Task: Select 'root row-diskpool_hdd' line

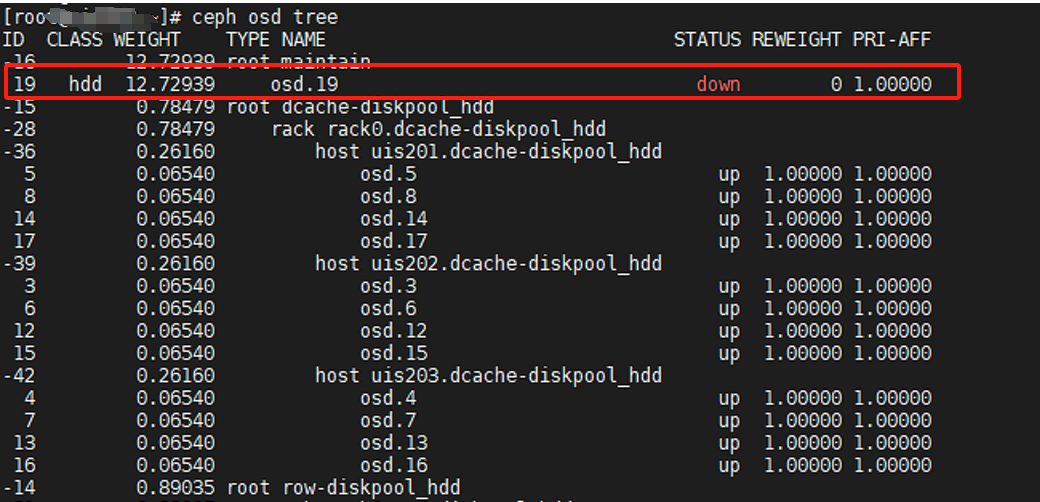Action: pyautogui.click(x=344, y=488)
